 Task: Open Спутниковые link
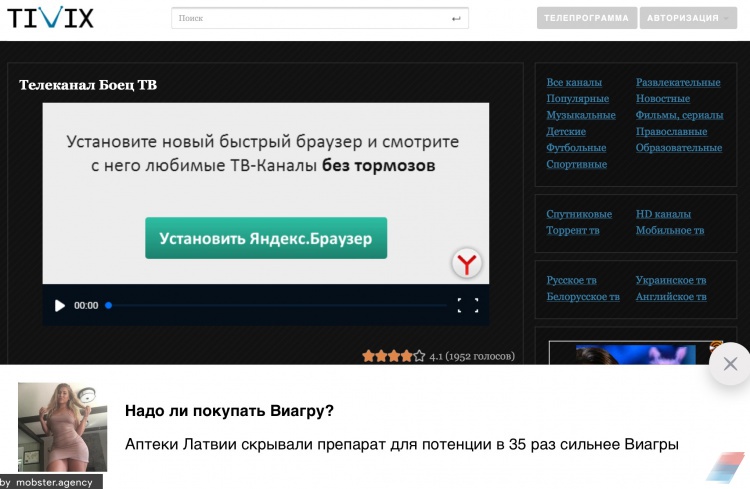click(x=579, y=214)
